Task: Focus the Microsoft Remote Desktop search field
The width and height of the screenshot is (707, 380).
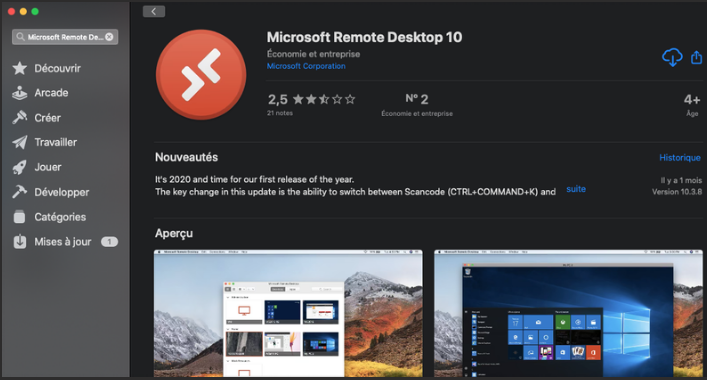Action: point(65,37)
